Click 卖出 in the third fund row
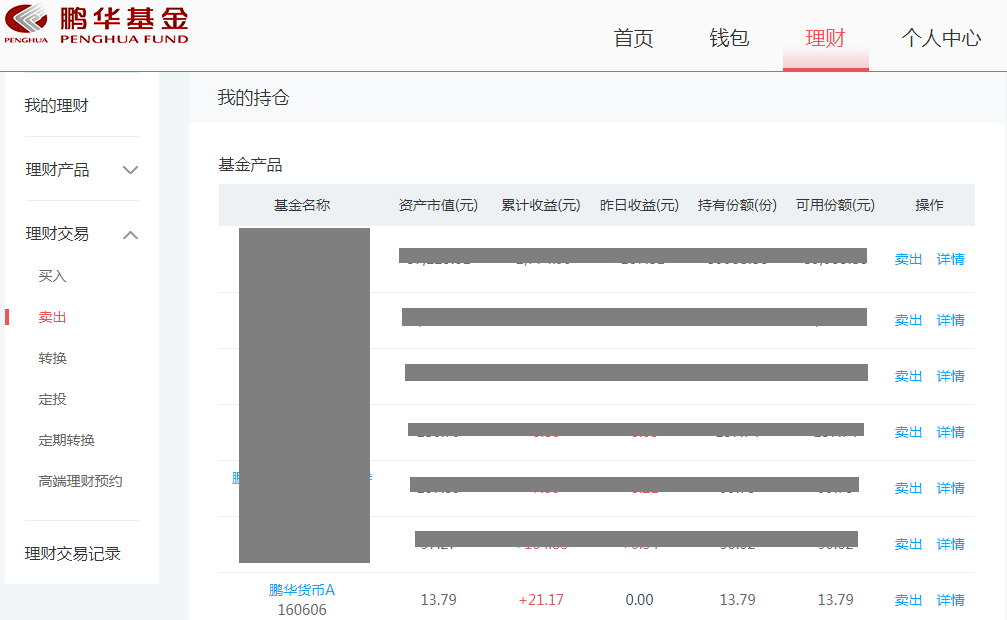This screenshot has height=620, width=1007. [x=908, y=376]
